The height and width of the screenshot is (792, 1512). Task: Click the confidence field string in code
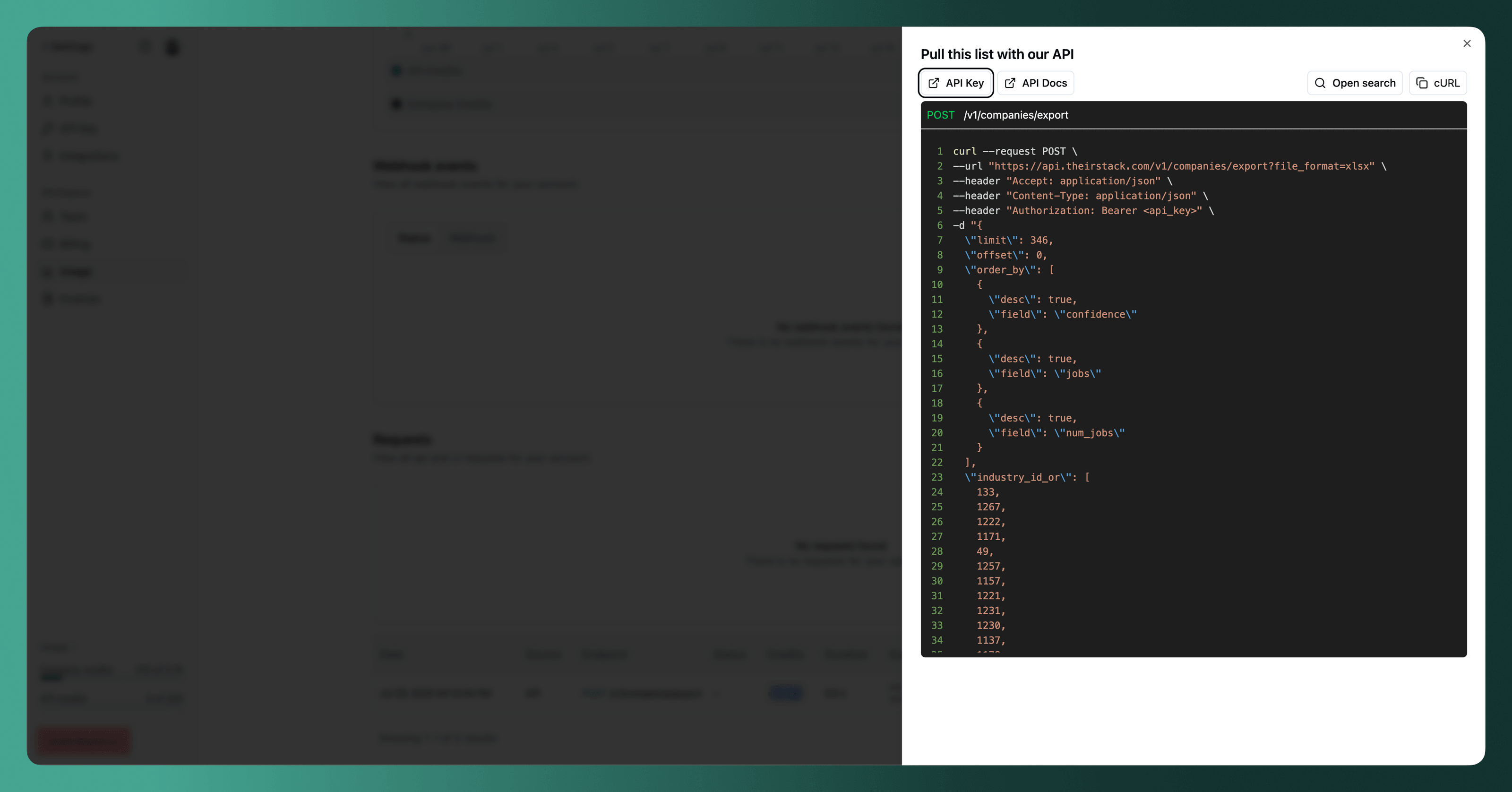pos(1095,314)
